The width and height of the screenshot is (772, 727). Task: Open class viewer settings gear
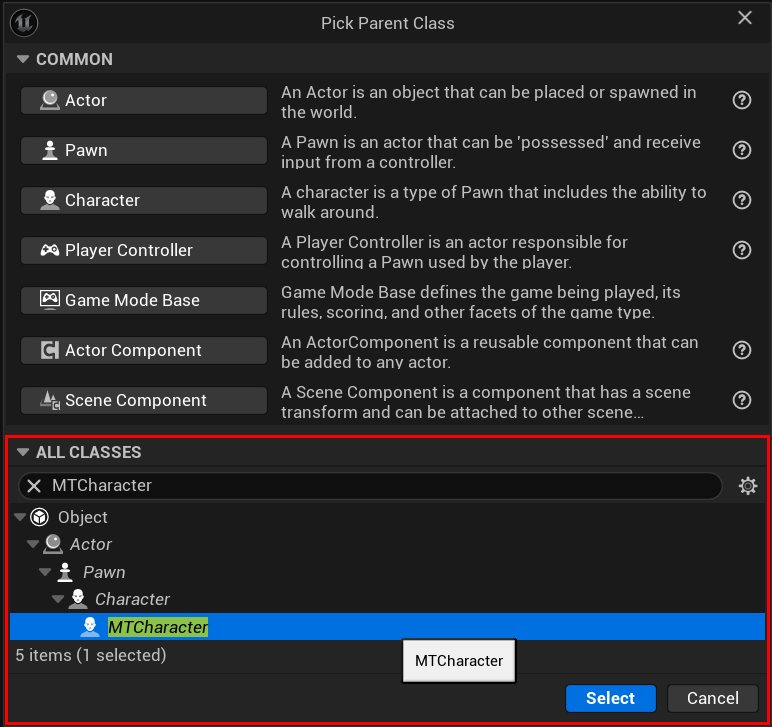point(747,486)
